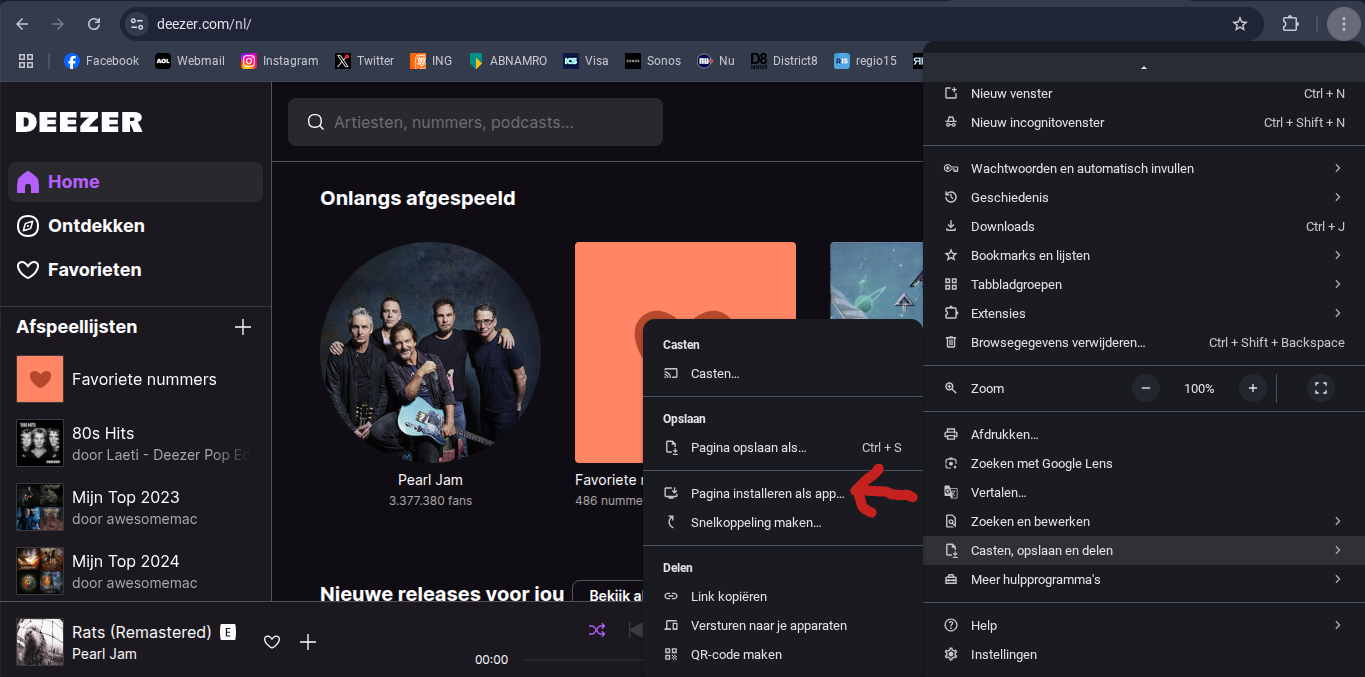Click Link kopiëren in Delen section
The image size is (1365, 677).
click(782, 597)
